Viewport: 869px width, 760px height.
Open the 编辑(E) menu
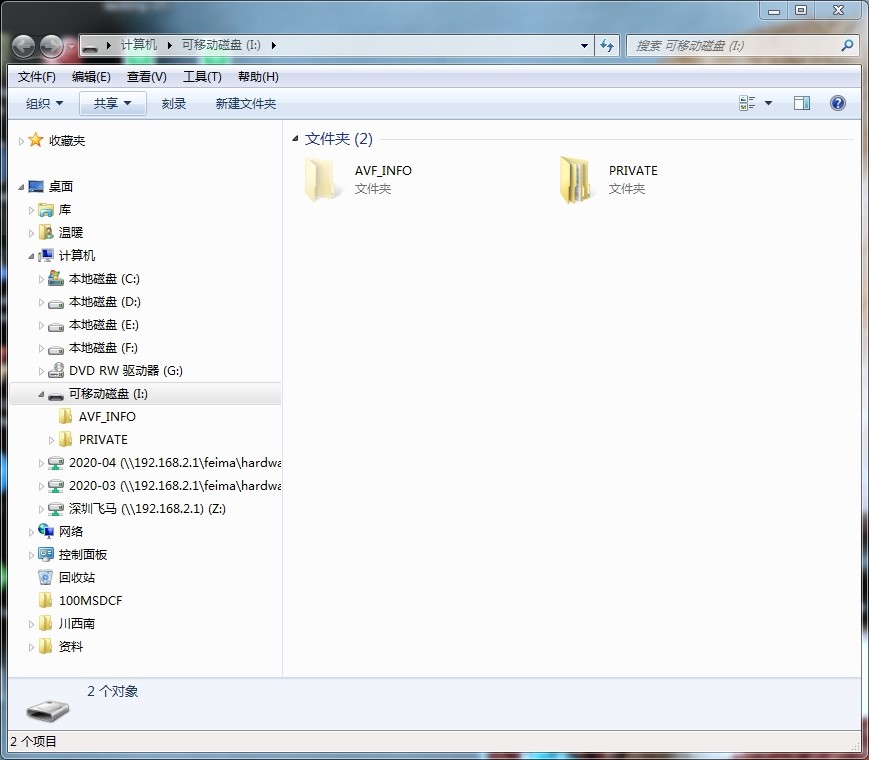tap(91, 76)
